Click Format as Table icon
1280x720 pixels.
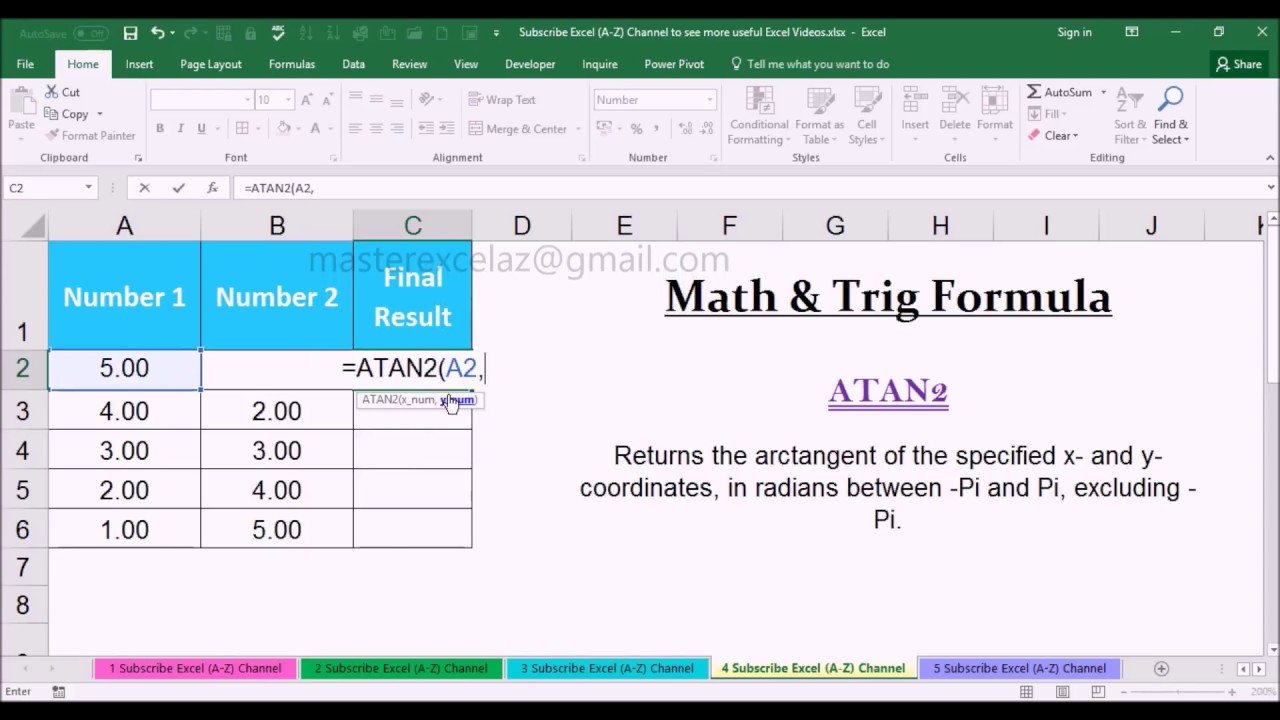pos(820,102)
